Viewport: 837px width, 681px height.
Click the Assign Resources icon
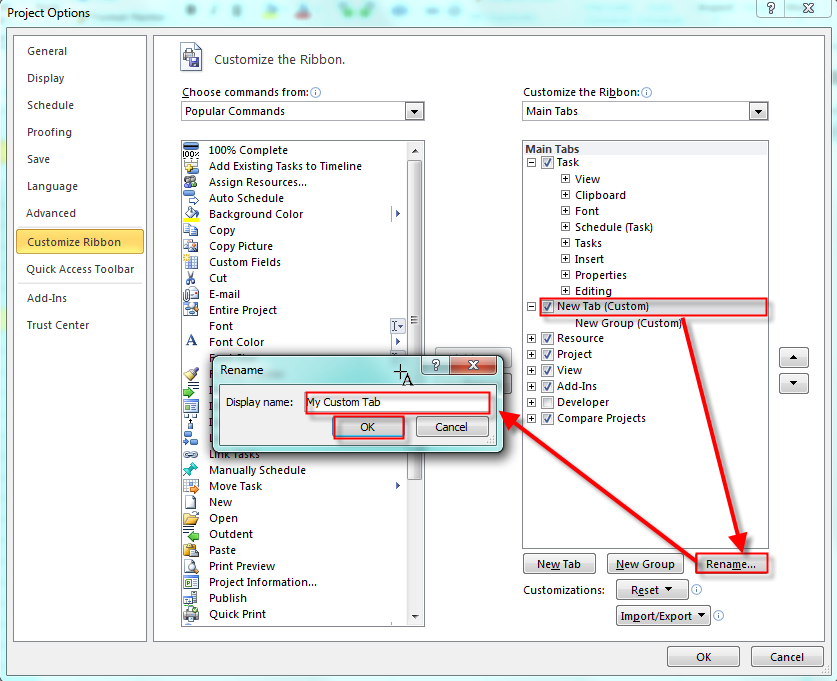[x=191, y=182]
